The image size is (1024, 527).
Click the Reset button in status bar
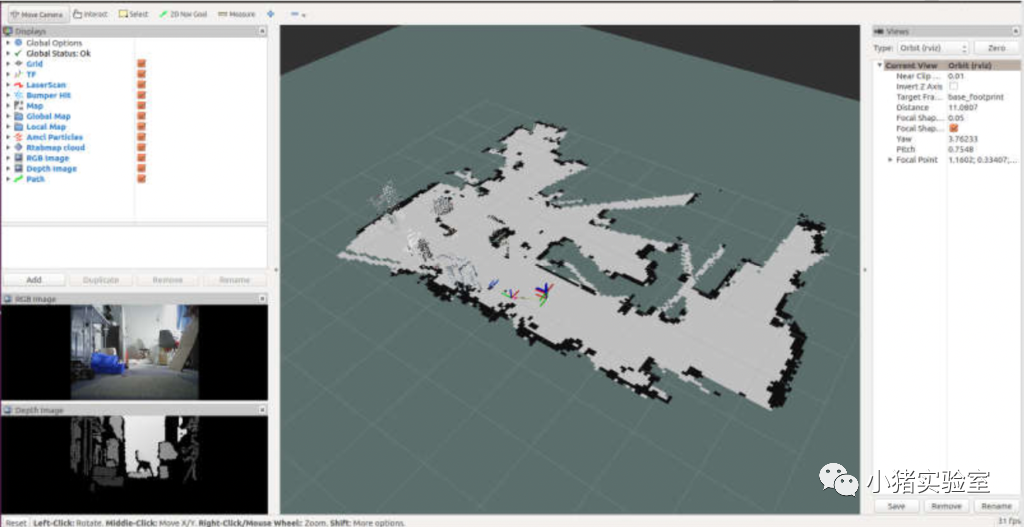pos(16,522)
